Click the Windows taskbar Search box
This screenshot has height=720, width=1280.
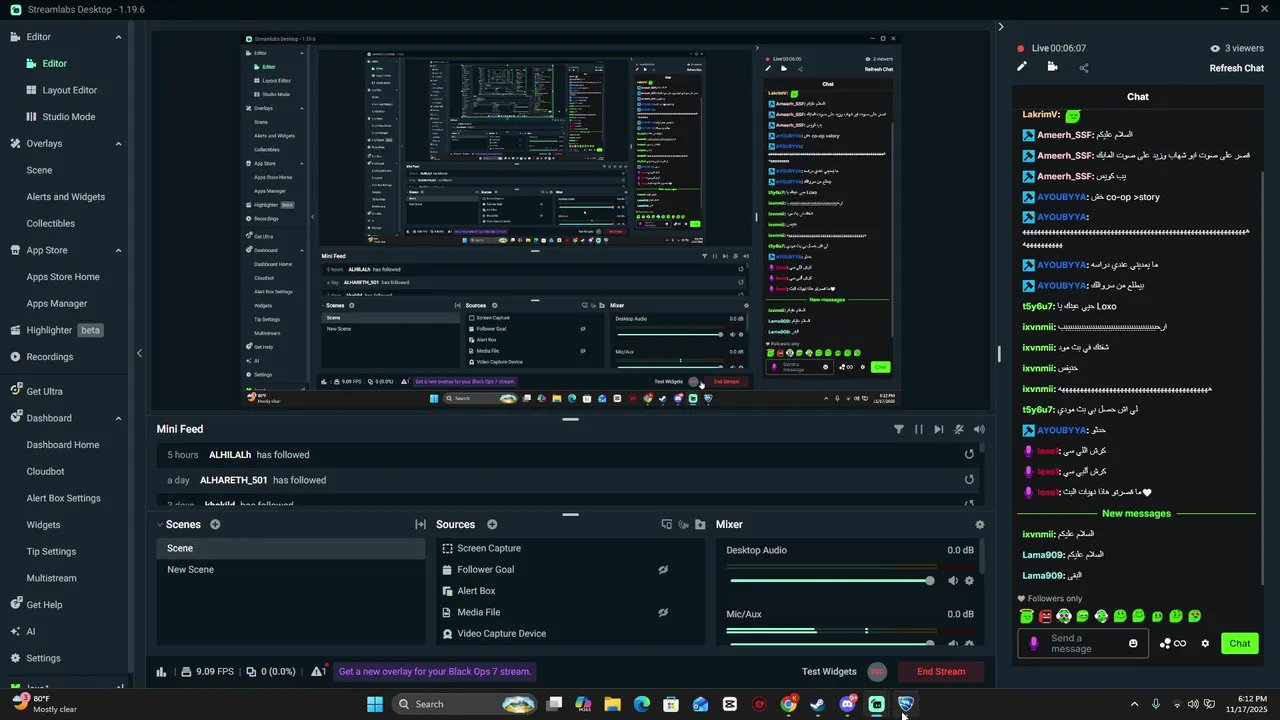click(464, 704)
